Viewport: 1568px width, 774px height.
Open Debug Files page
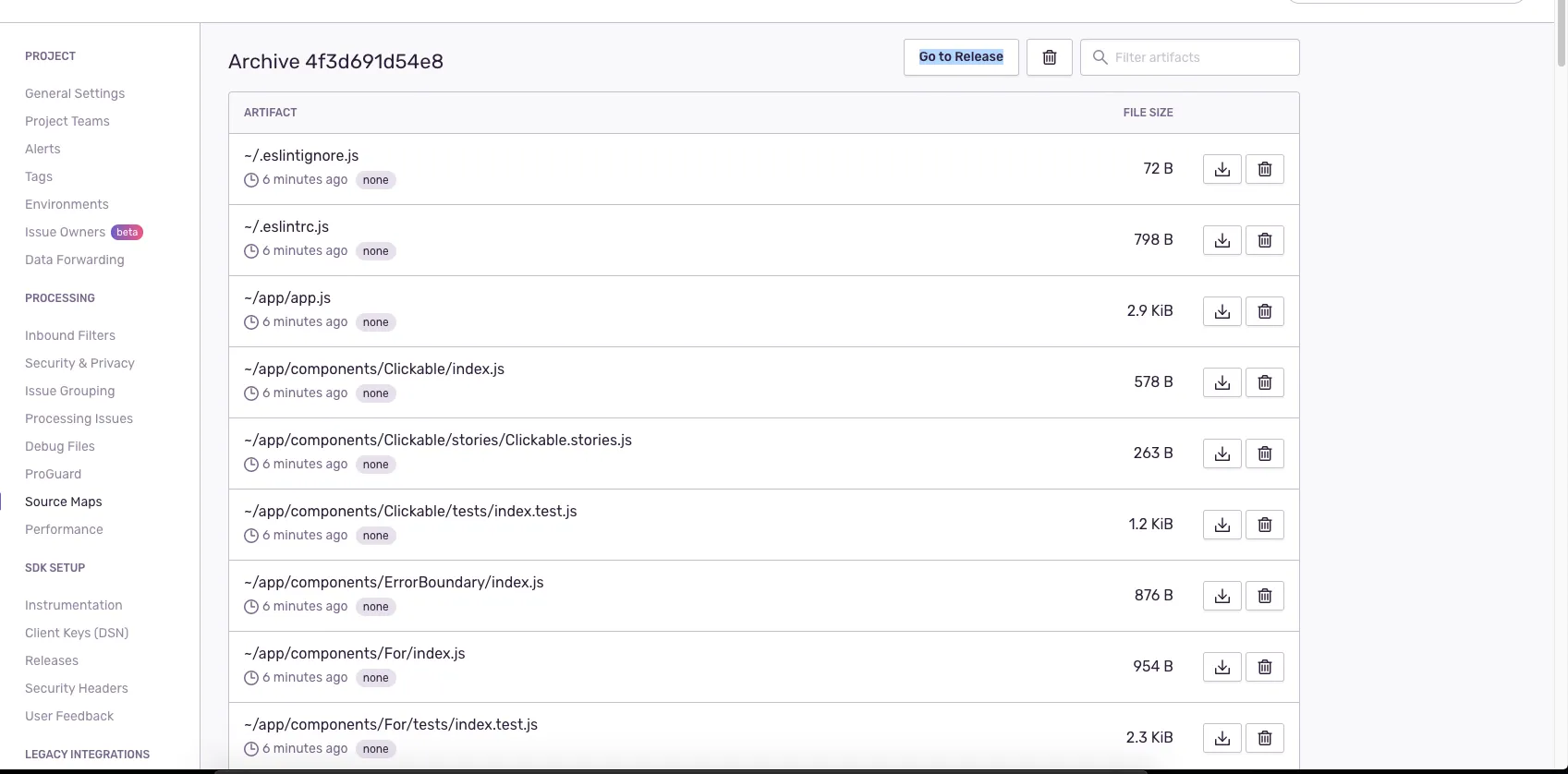(x=60, y=446)
